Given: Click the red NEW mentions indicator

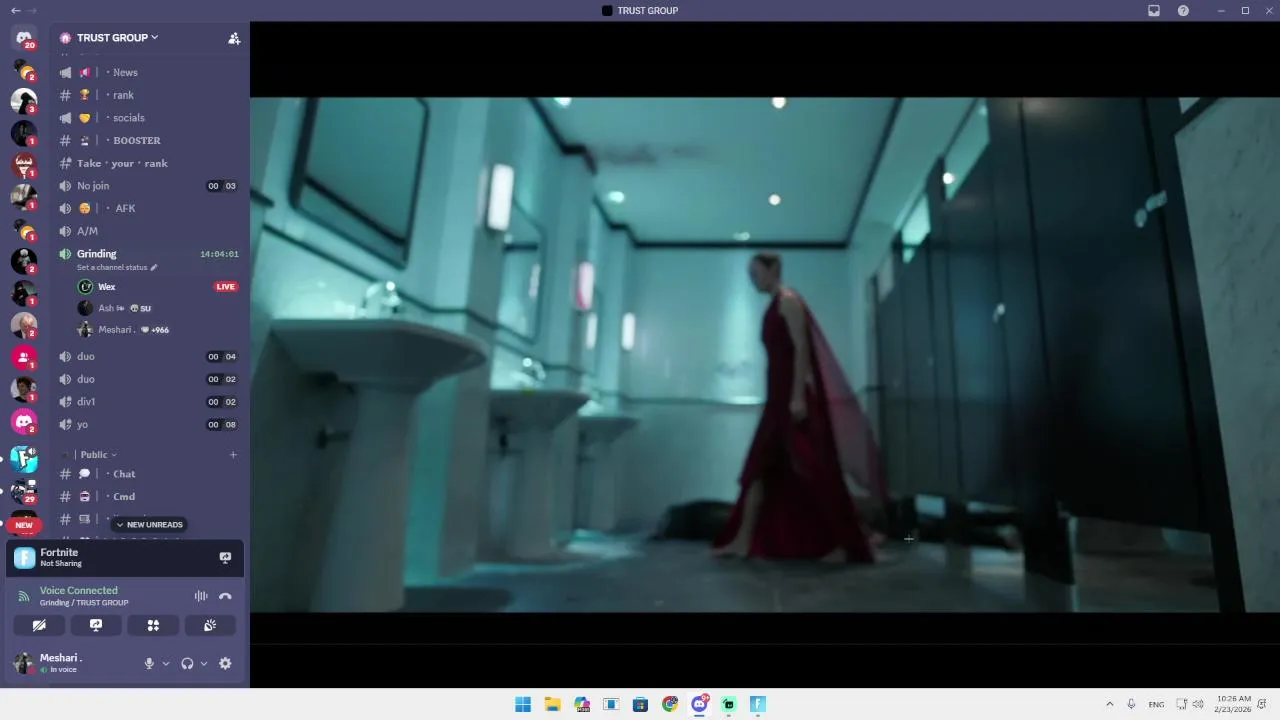Looking at the screenshot, I should click(24, 525).
